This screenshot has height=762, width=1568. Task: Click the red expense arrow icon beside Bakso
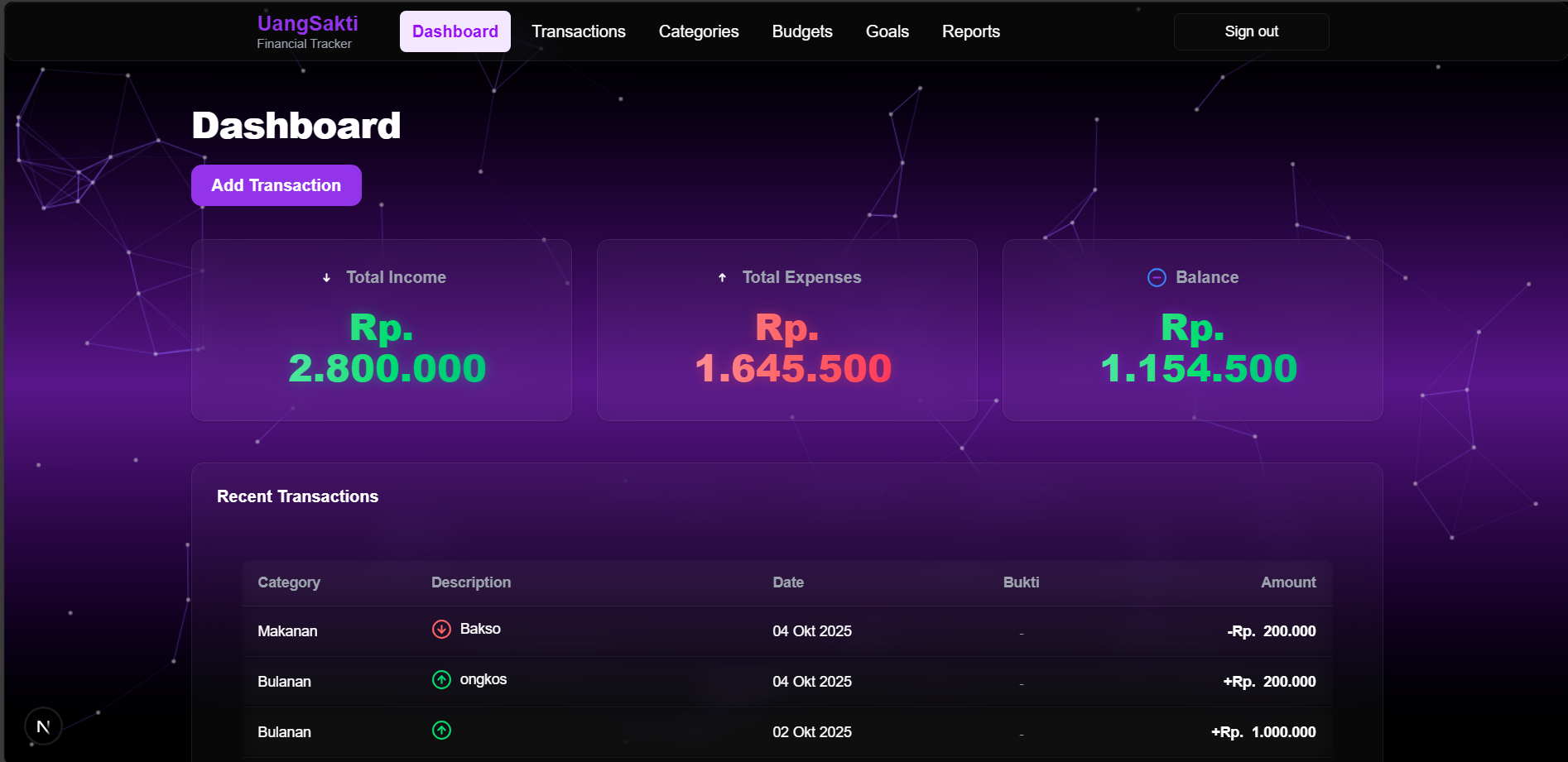tap(441, 629)
